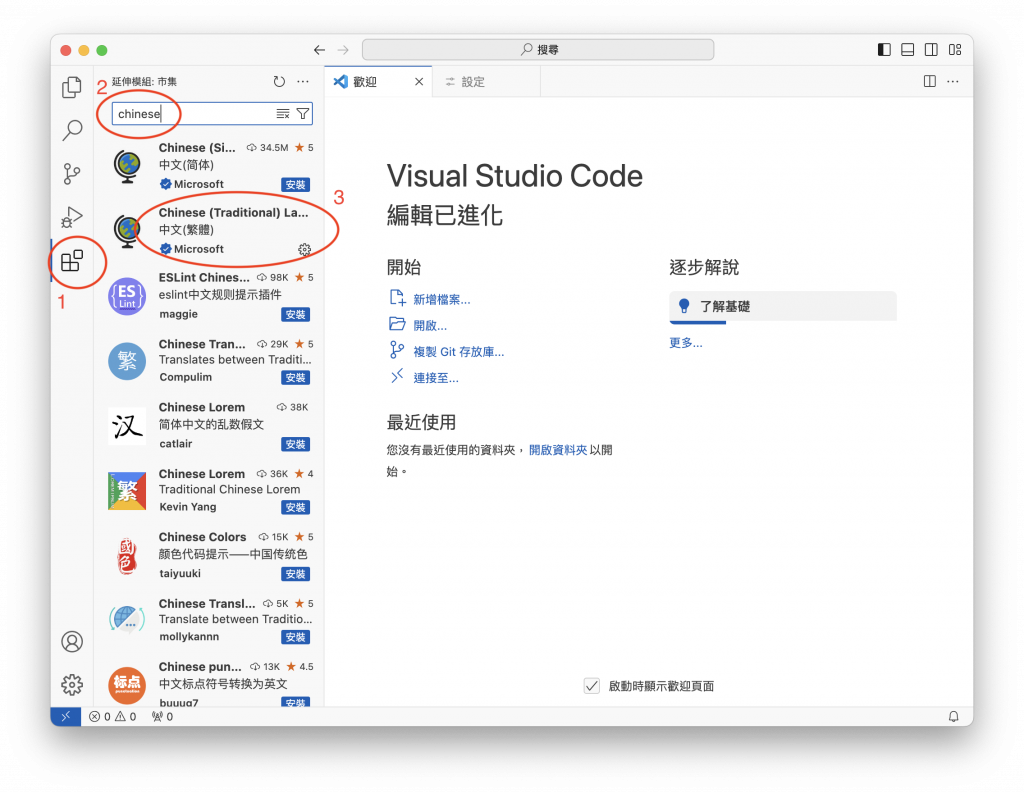Install Chinese Lorem by catlair
Image resolution: width=1024 pixels, height=793 pixels.
click(x=296, y=444)
